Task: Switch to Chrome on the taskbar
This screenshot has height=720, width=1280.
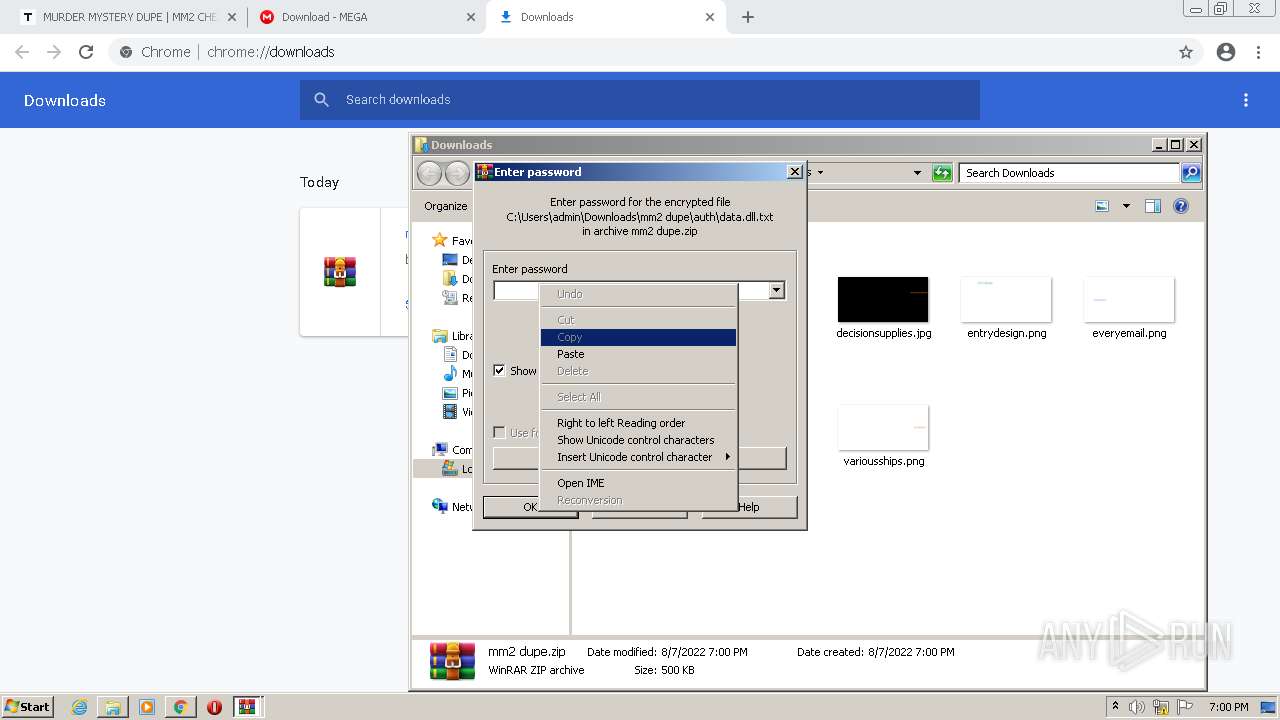Action: point(180,707)
